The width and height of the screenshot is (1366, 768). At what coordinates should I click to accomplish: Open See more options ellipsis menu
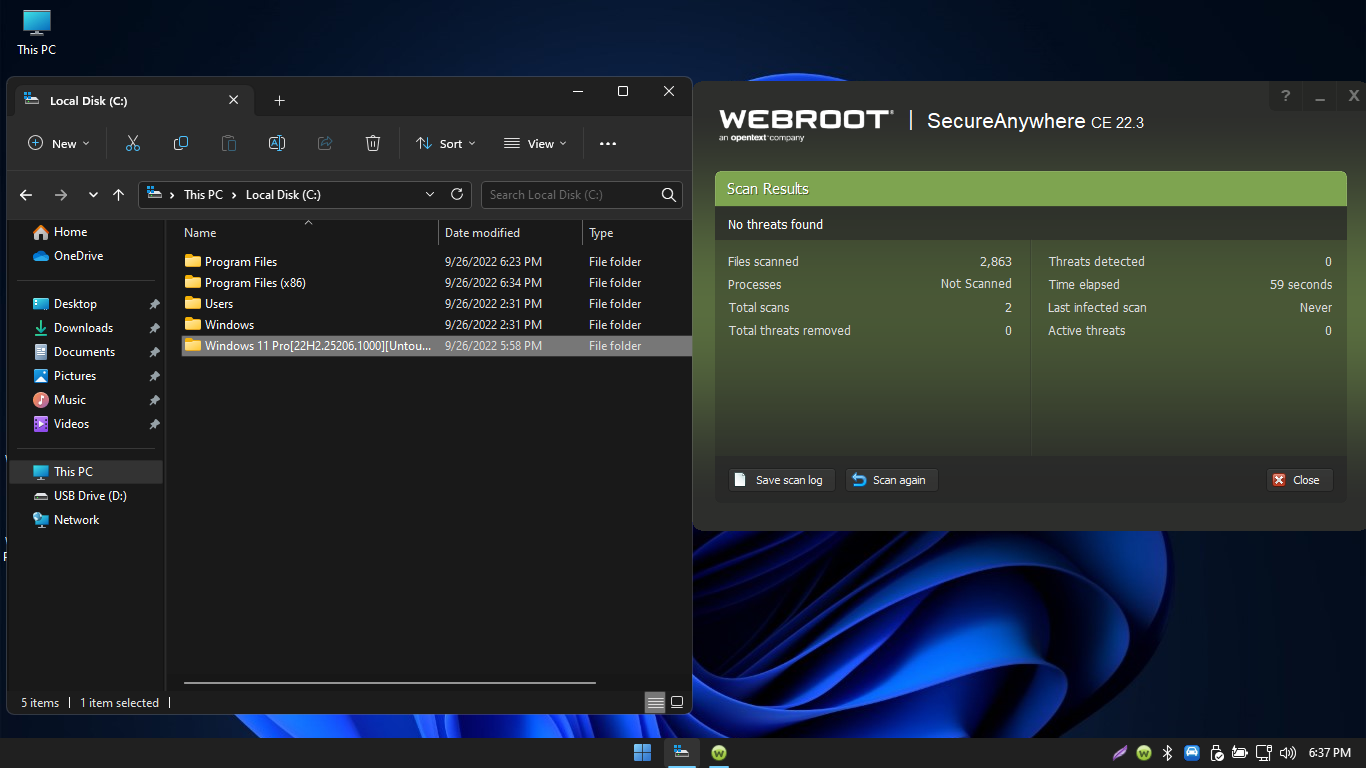click(608, 144)
